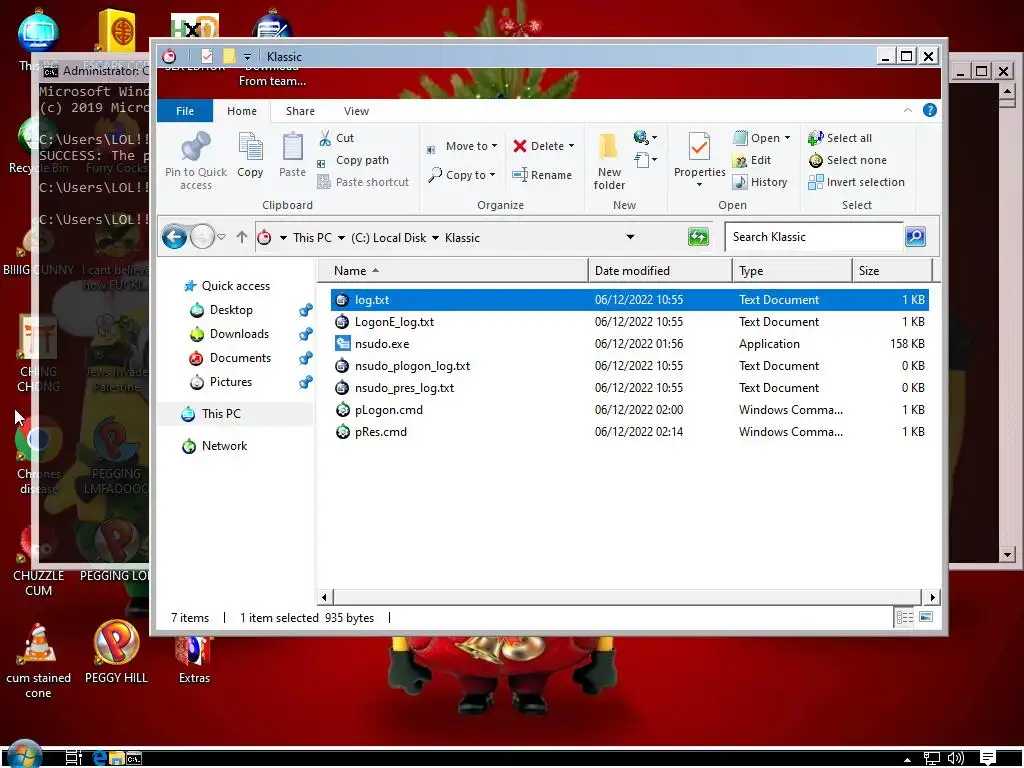Switch to the Home tab
The width and height of the screenshot is (1024, 768).
point(242,111)
